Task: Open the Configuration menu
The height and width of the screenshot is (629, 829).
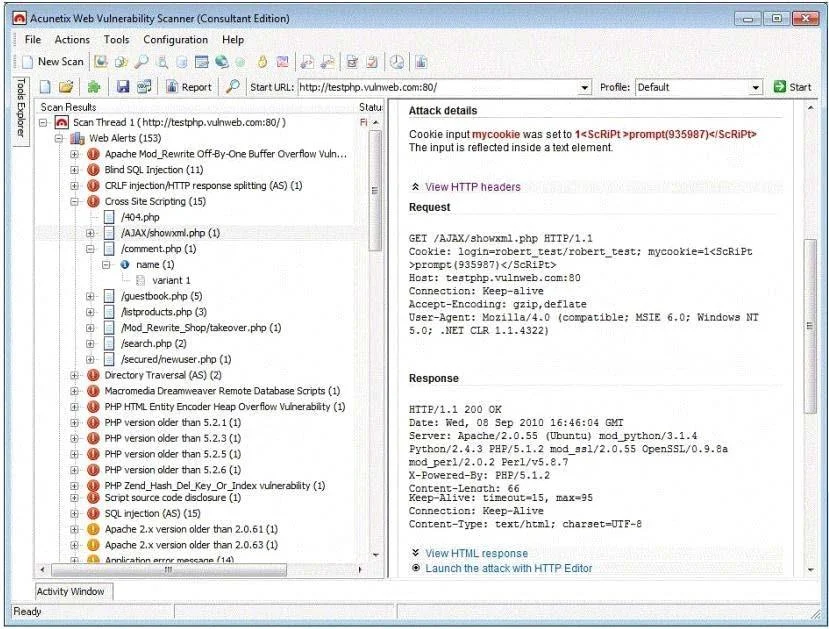Action: click(176, 40)
